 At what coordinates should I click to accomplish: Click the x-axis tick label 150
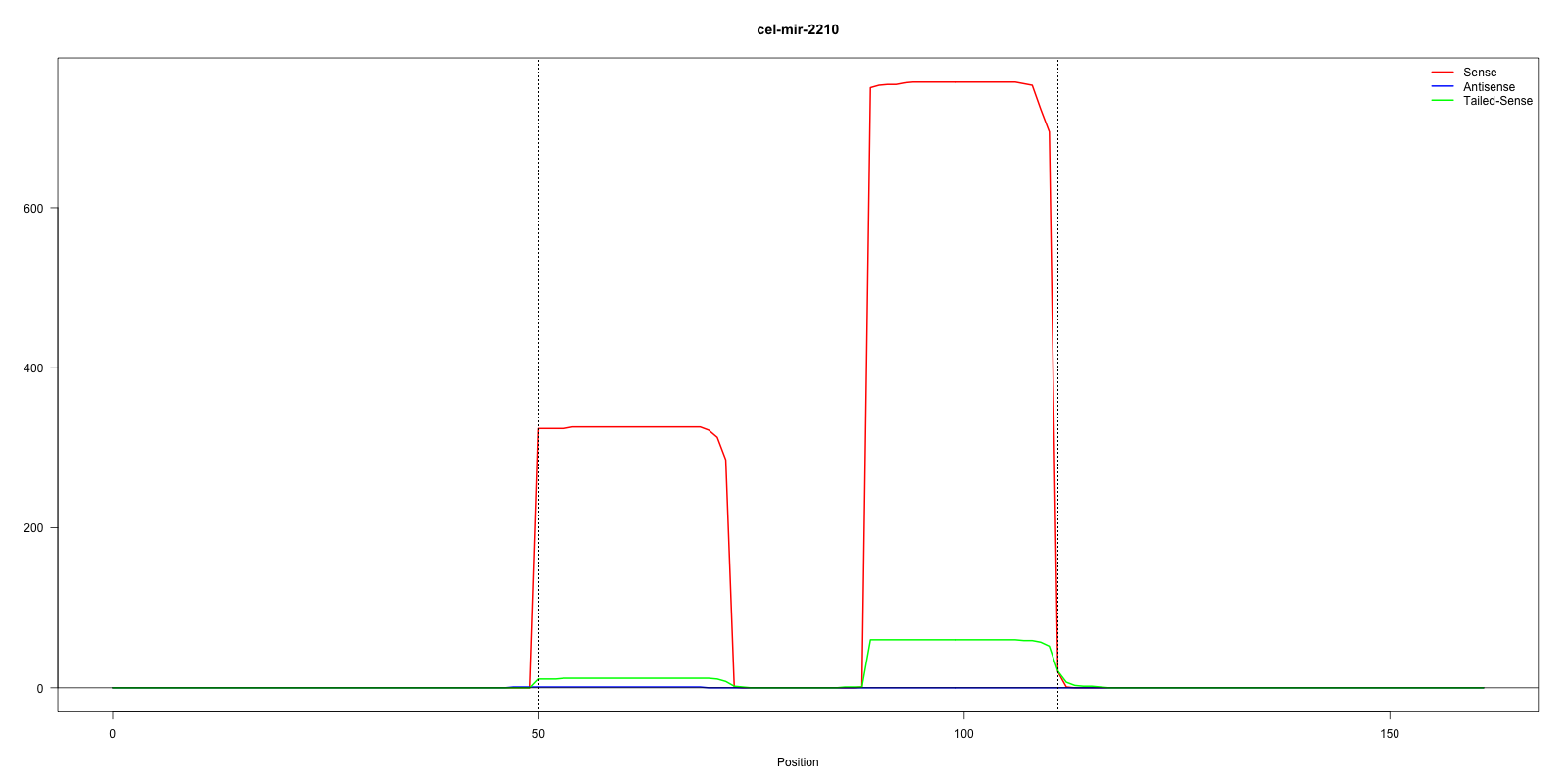tap(1390, 734)
